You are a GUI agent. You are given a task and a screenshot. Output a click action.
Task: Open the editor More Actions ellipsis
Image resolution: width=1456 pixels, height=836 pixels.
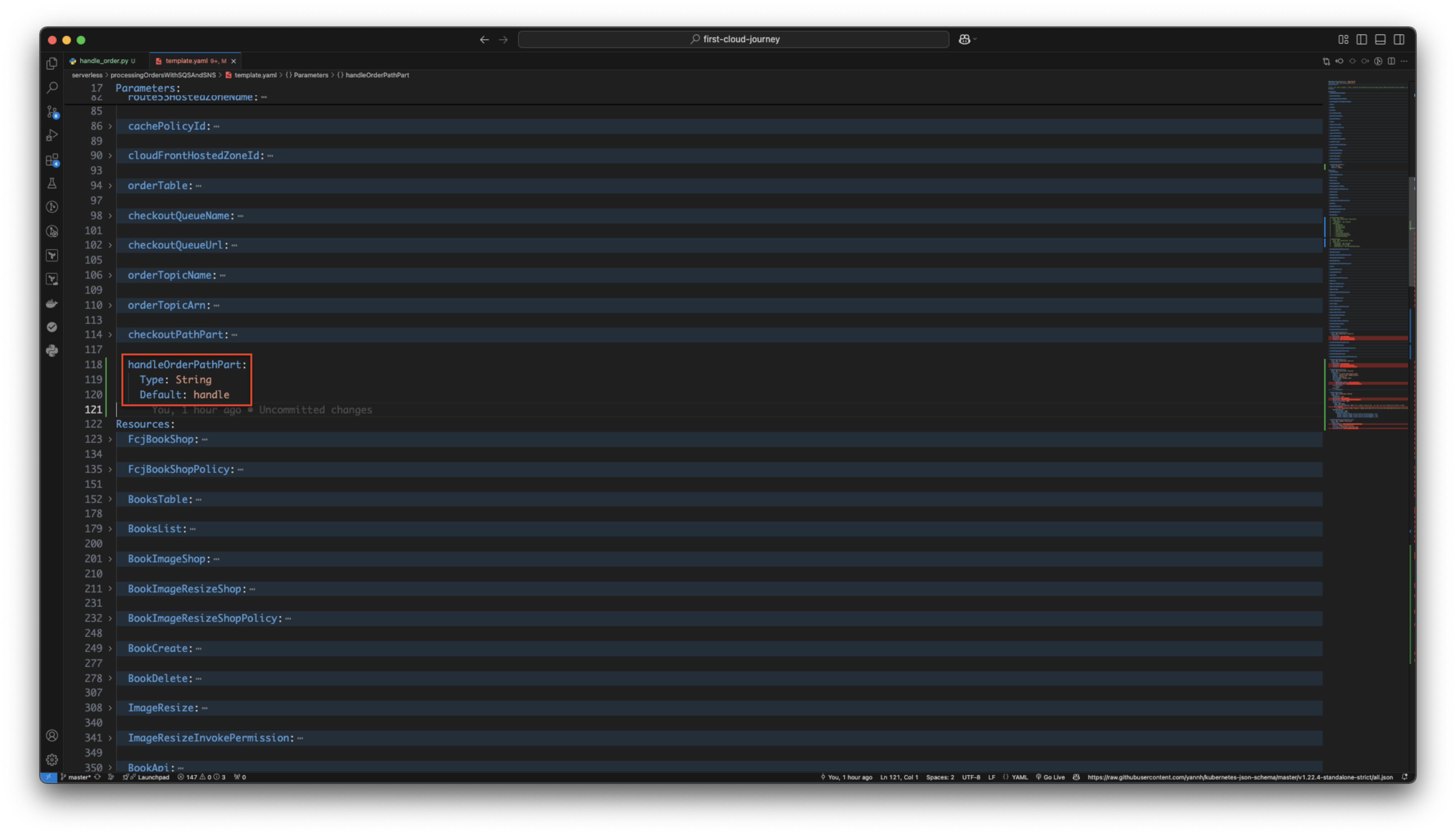(x=1404, y=61)
